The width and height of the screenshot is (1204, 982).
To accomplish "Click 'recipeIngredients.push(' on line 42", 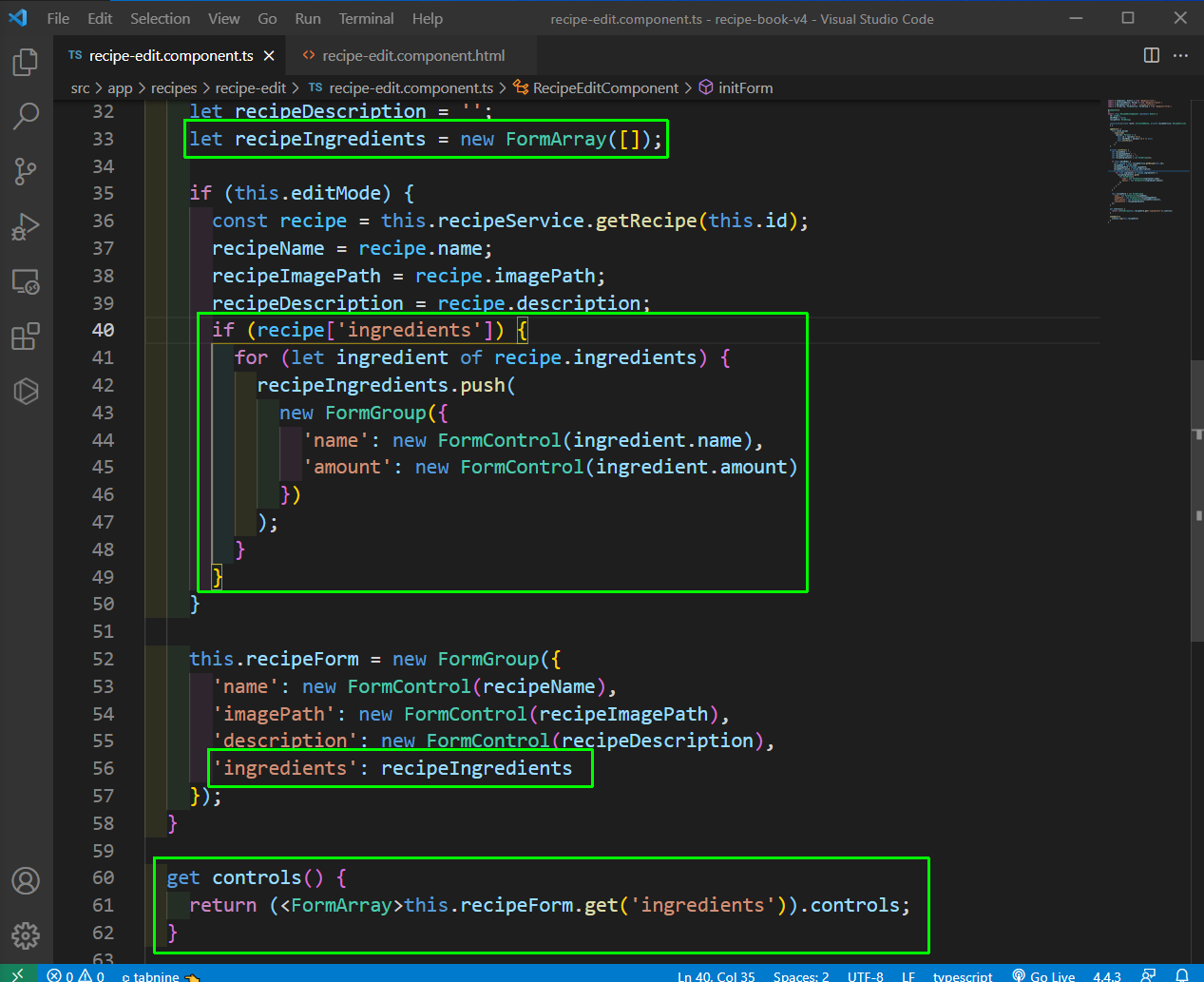I will [x=387, y=385].
